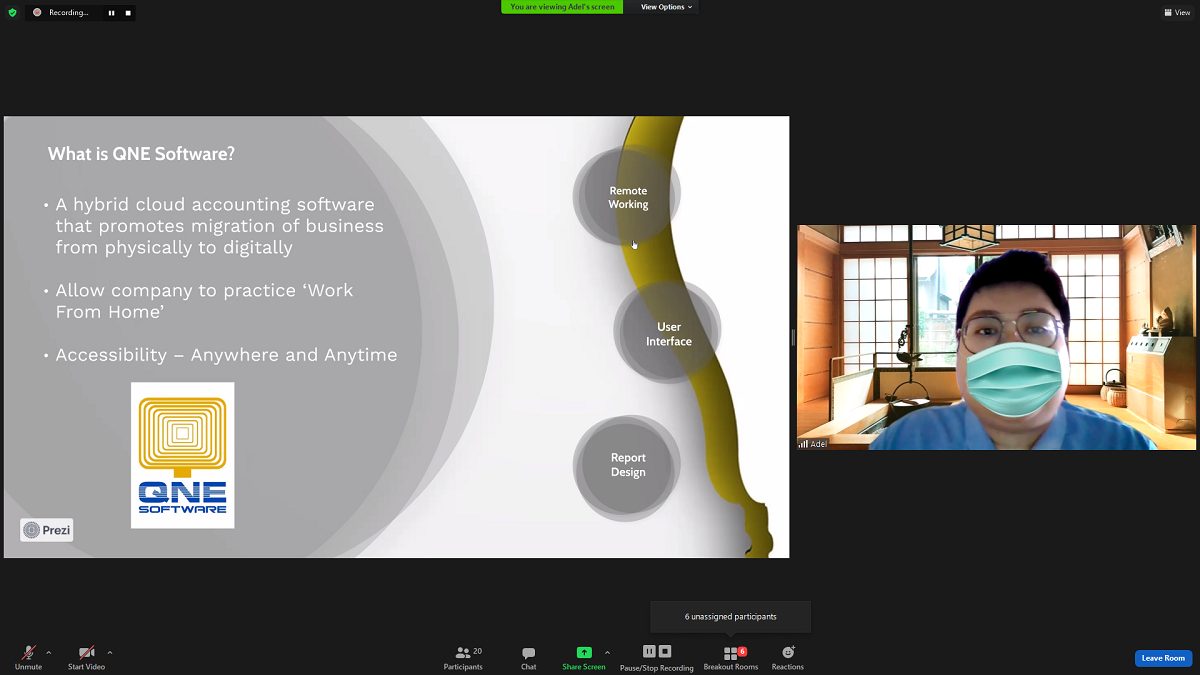Click Adel's video thumbnail
The height and width of the screenshot is (675, 1200).
996,337
